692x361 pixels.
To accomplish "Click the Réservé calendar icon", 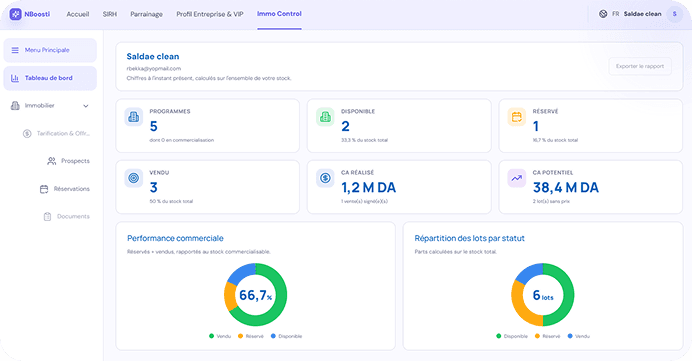I will (516, 117).
